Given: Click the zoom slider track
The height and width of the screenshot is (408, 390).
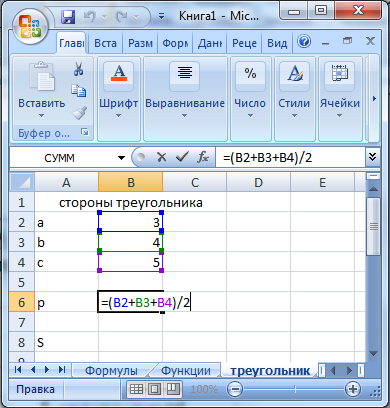Looking at the screenshot, I should (x=294, y=389).
